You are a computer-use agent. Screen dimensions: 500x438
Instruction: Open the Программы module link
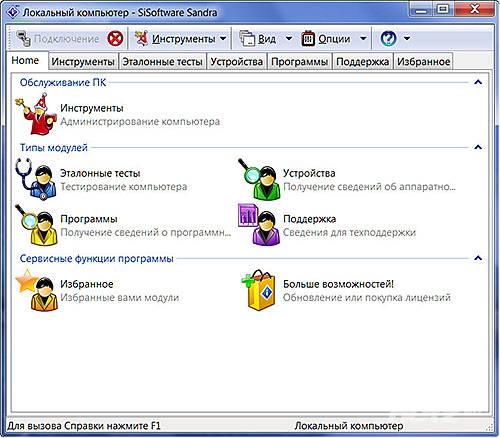tap(89, 219)
